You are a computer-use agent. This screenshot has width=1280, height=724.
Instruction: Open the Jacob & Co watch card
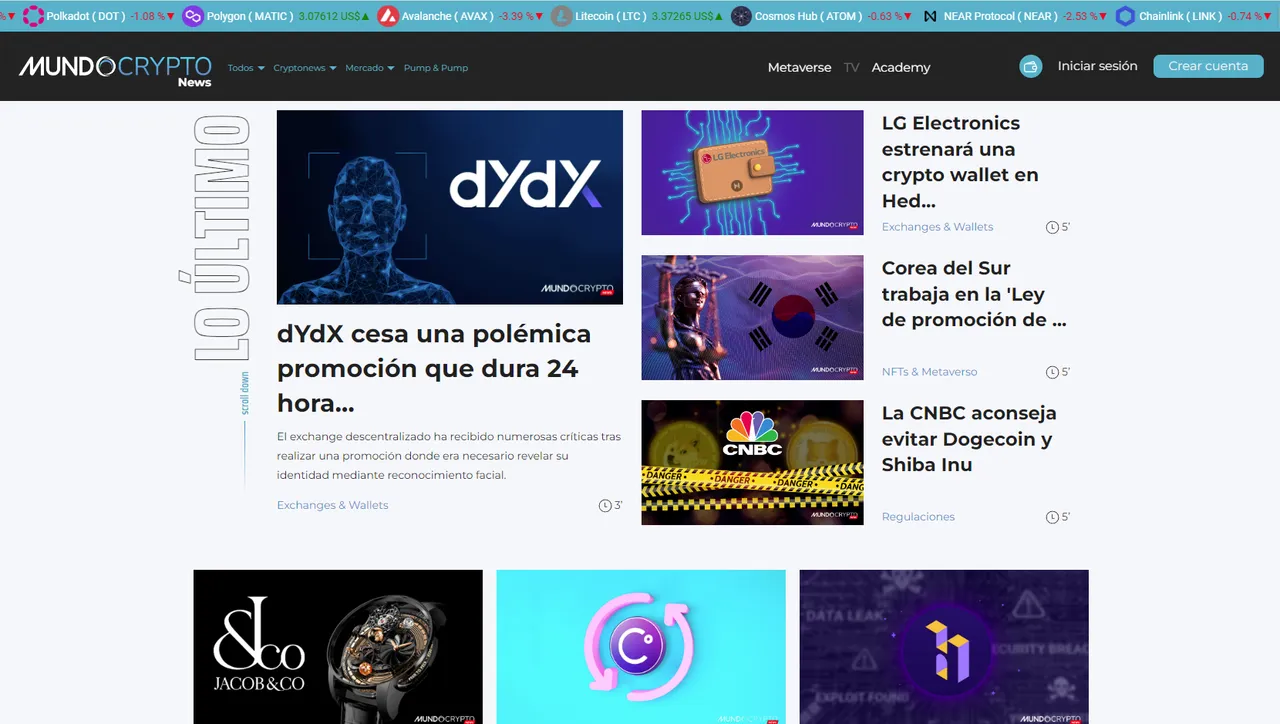click(x=338, y=647)
